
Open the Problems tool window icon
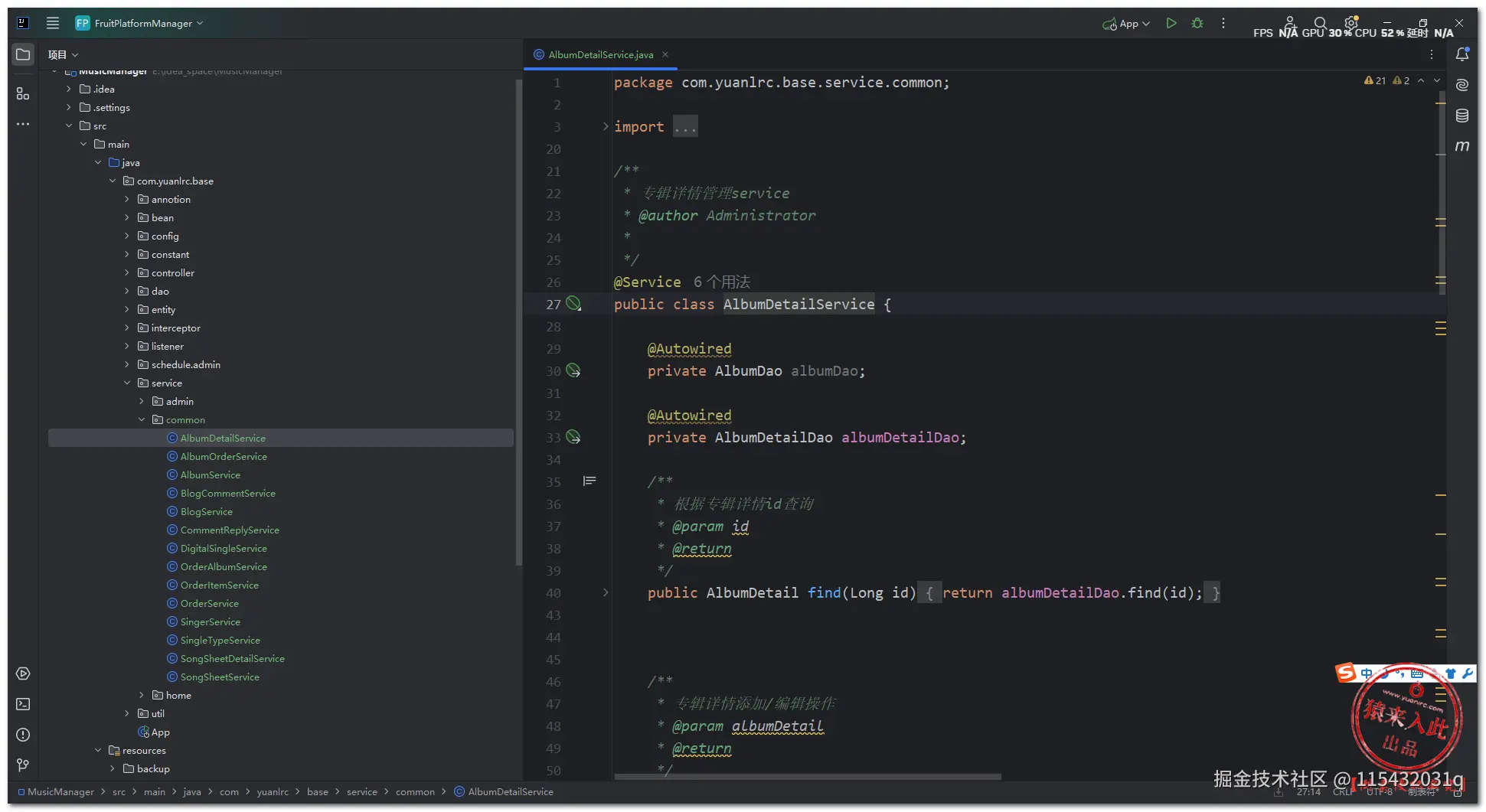coord(23,735)
